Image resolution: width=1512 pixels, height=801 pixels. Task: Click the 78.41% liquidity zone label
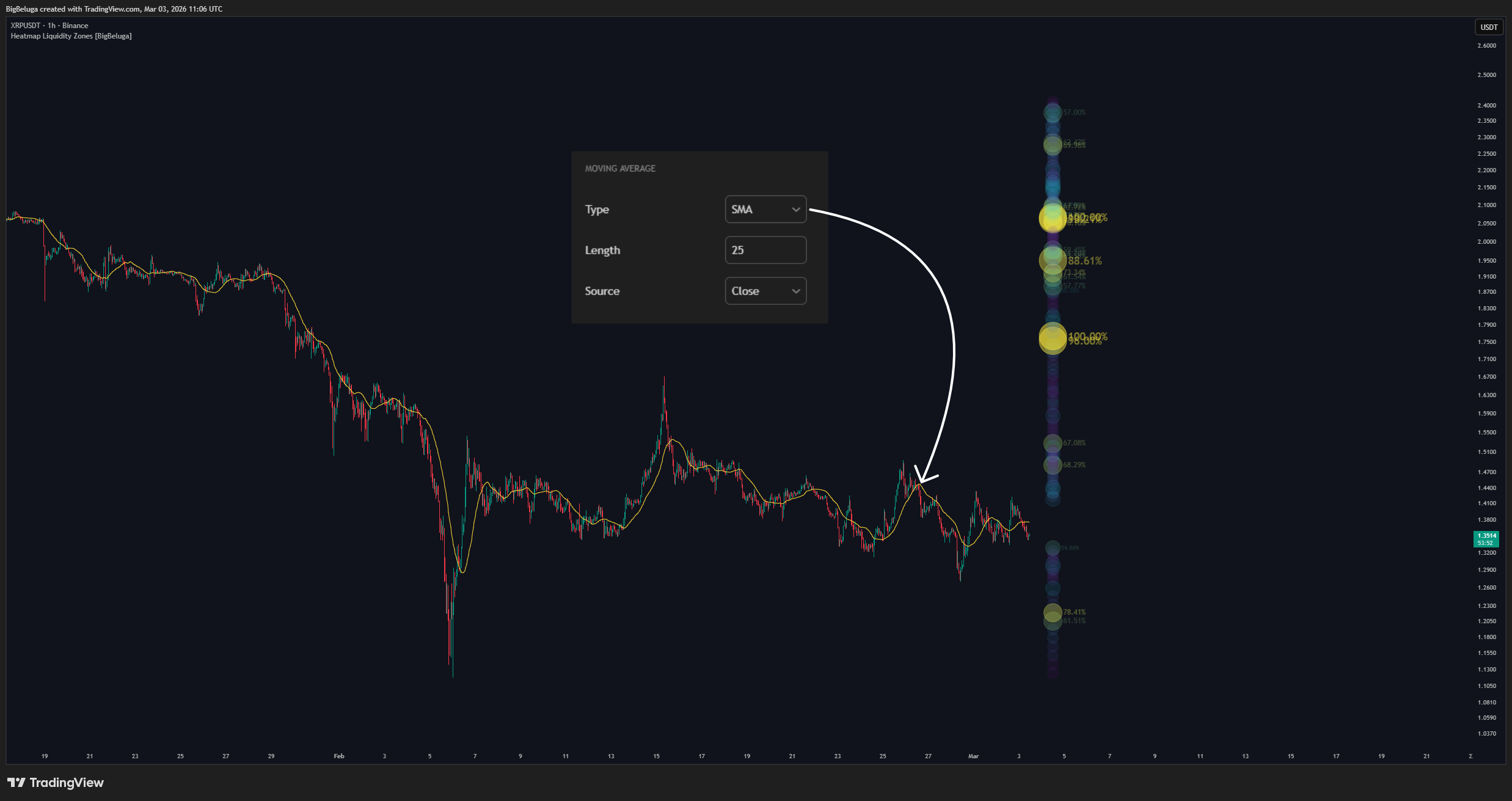click(1075, 612)
